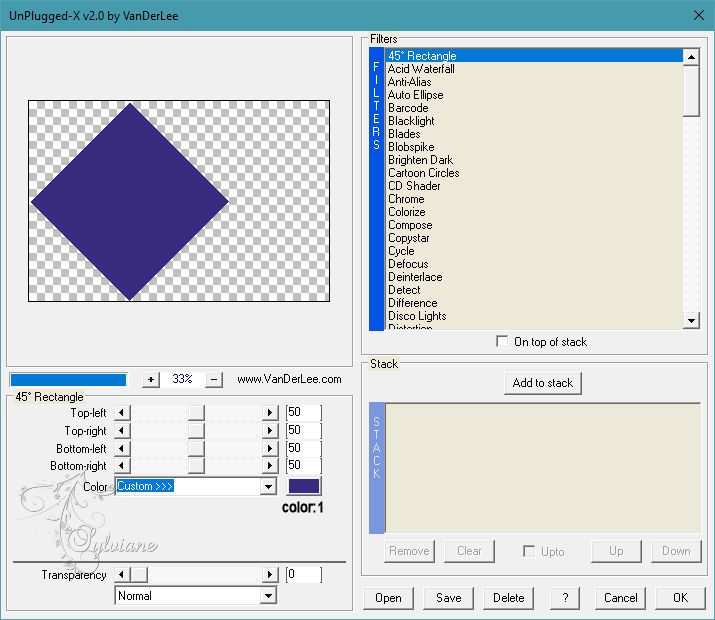Select Difference filter entry
This screenshot has width=715, height=620.
(534, 303)
